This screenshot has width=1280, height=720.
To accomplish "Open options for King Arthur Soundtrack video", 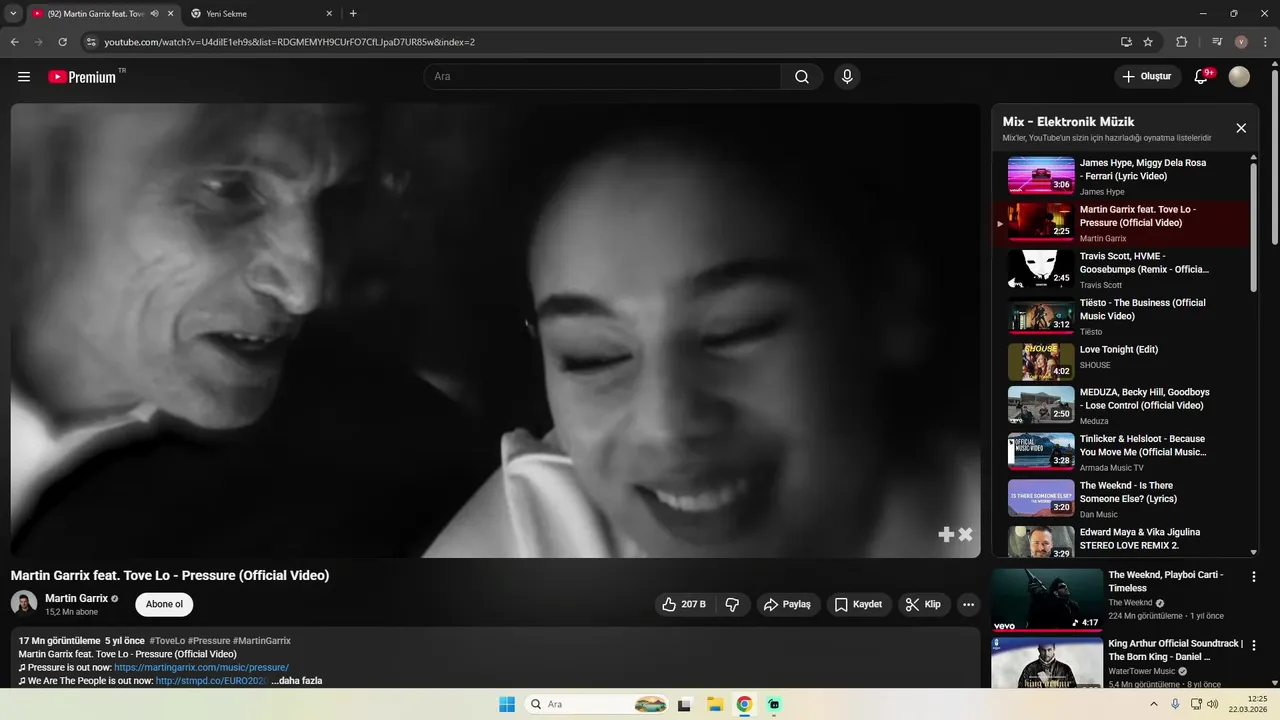I will (x=1254, y=645).
